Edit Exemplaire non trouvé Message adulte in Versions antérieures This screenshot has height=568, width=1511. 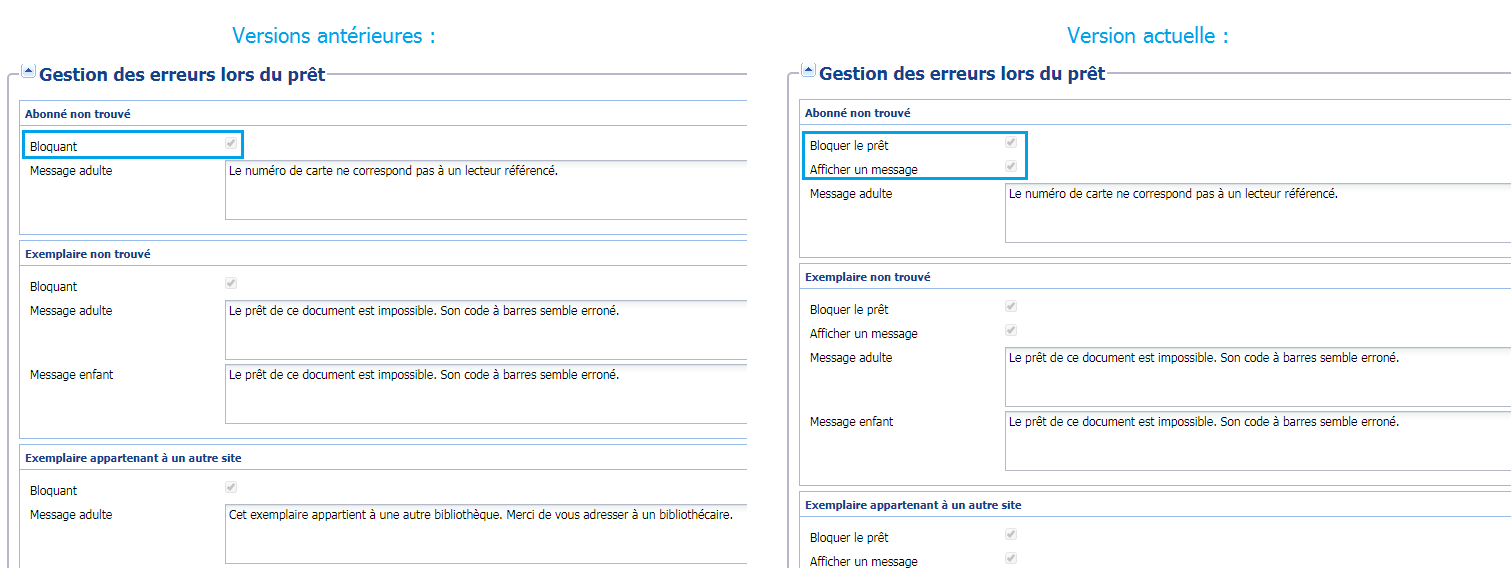[x=486, y=329]
